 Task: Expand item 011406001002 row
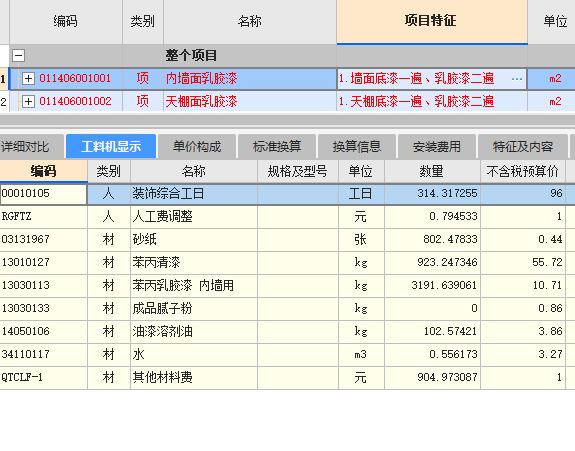coord(28,101)
